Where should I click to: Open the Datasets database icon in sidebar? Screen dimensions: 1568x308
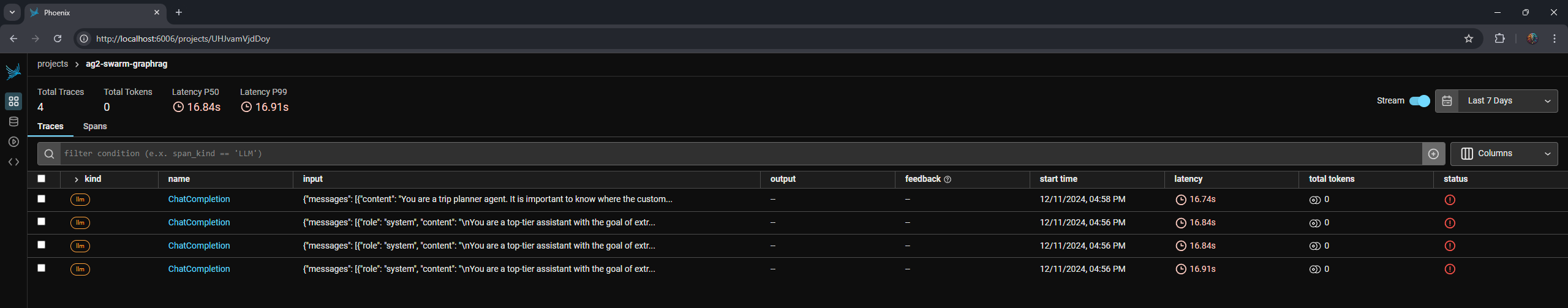[x=13, y=121]
